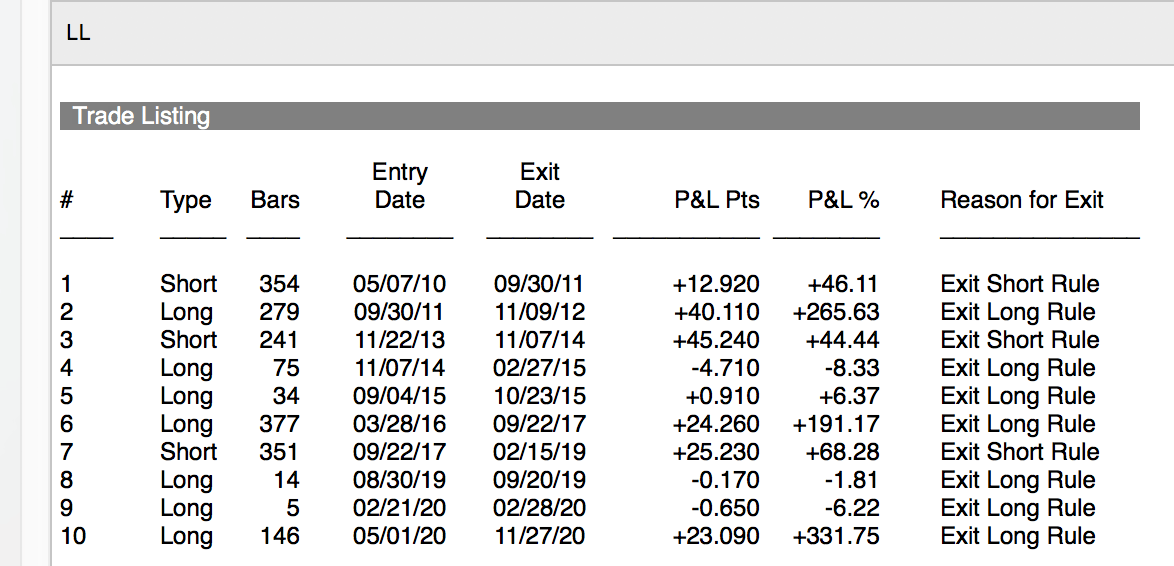Viewport: 1174px width, 566px height.
Task: Click the +265.63 P&L percent value
Action: click(836, 312)
